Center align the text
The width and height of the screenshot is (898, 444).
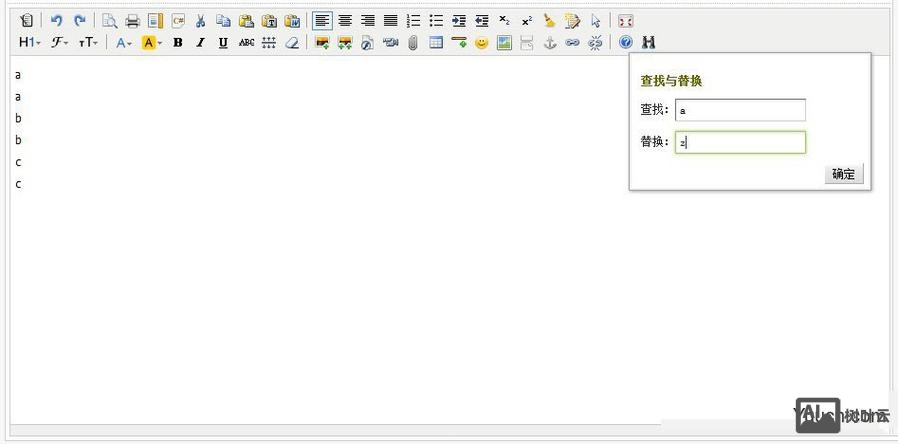click(345, 21)
